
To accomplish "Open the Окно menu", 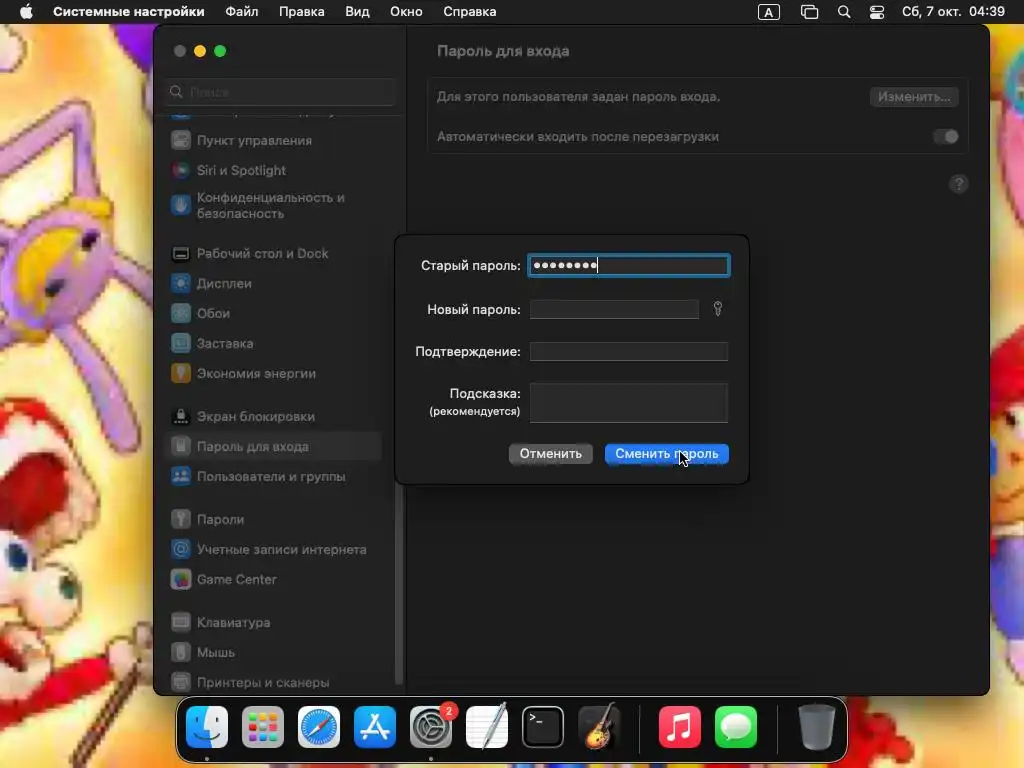I will (x=406, y=12).
